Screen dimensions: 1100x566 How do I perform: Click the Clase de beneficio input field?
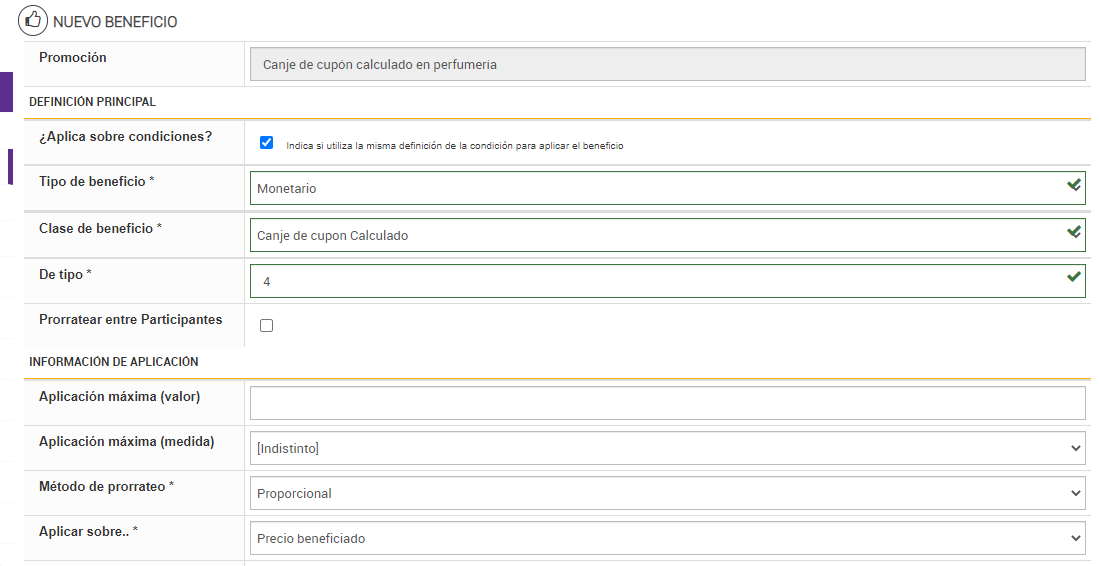pyautogui.click(x=650, y=235)
